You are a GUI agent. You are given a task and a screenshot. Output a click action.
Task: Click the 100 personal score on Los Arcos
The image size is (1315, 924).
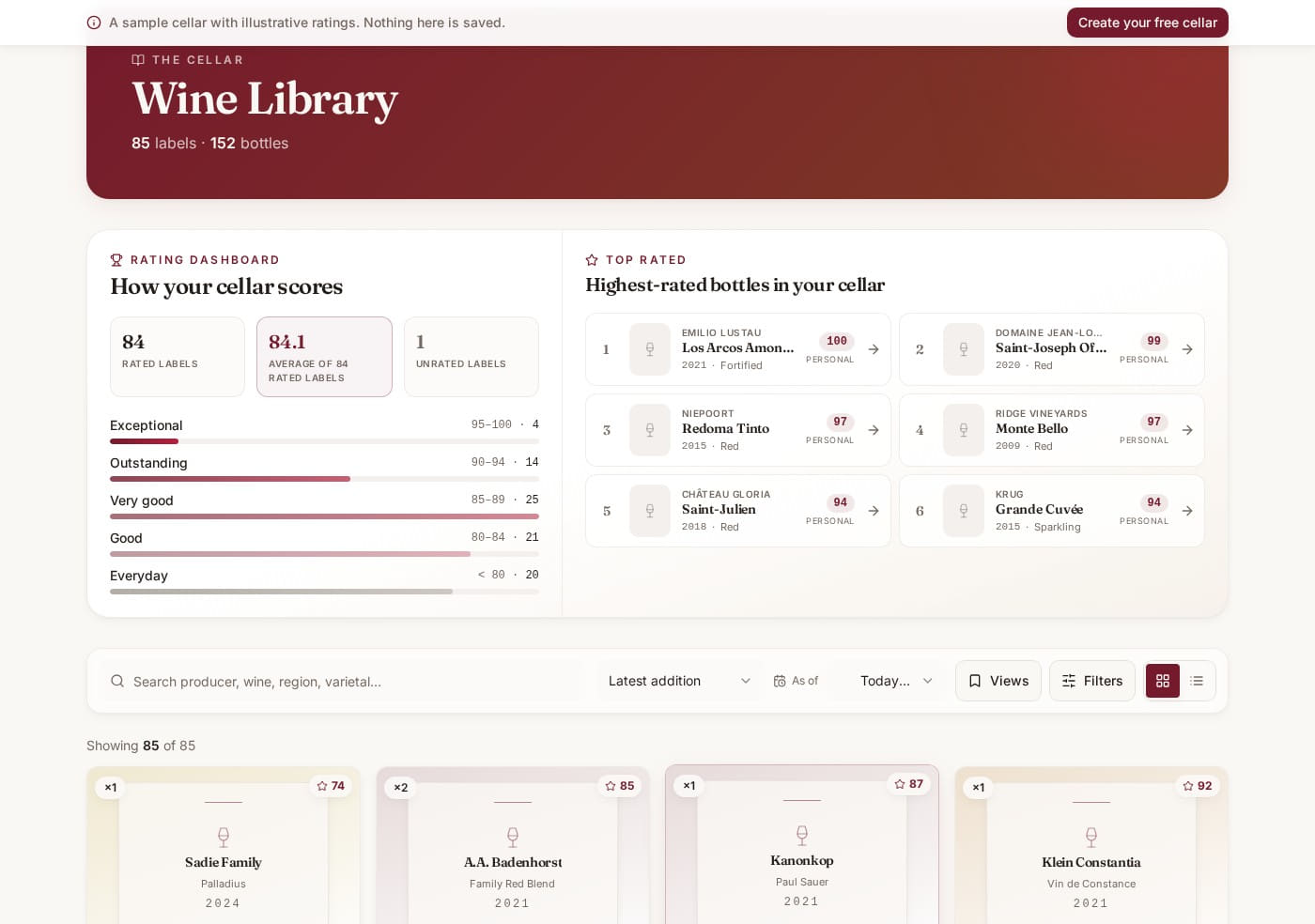click(837, 341)
